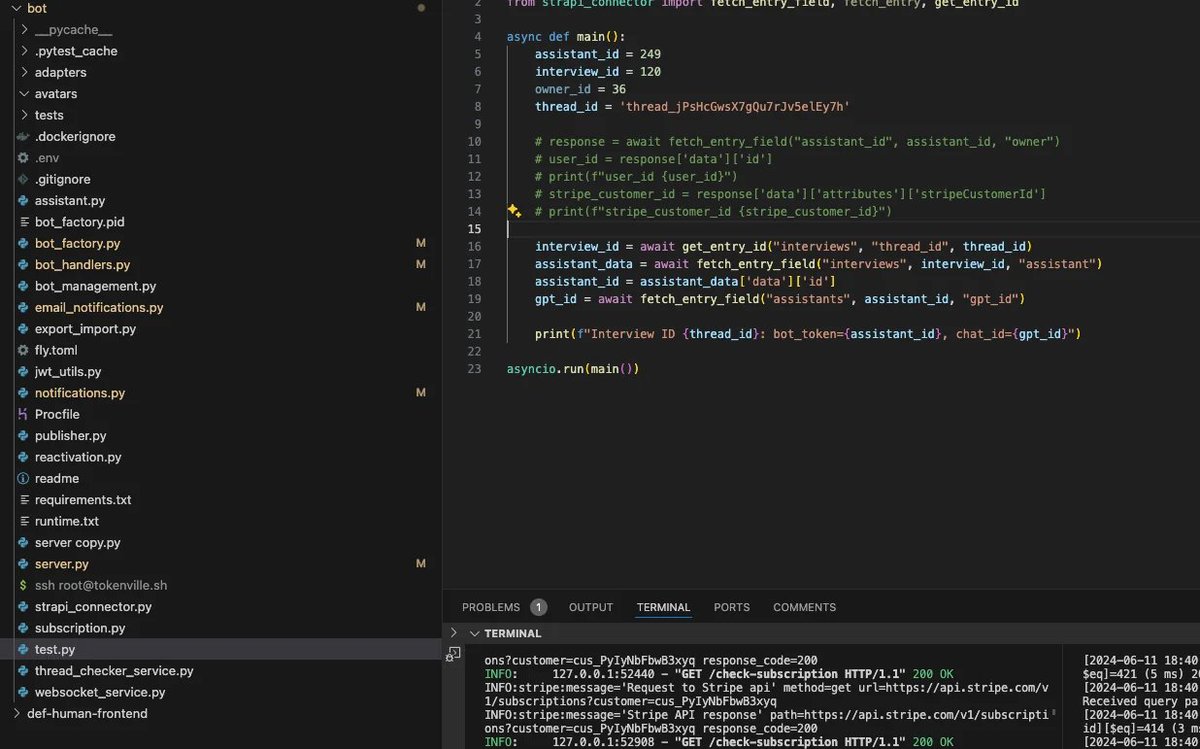
Task: Expand the def-human-frontend folder
Action: click(16, 713)
